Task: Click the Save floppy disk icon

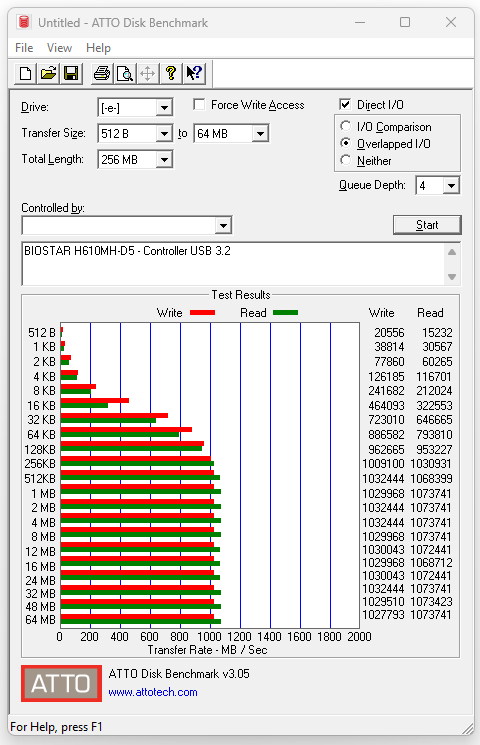Action: [x=71, y=74]
